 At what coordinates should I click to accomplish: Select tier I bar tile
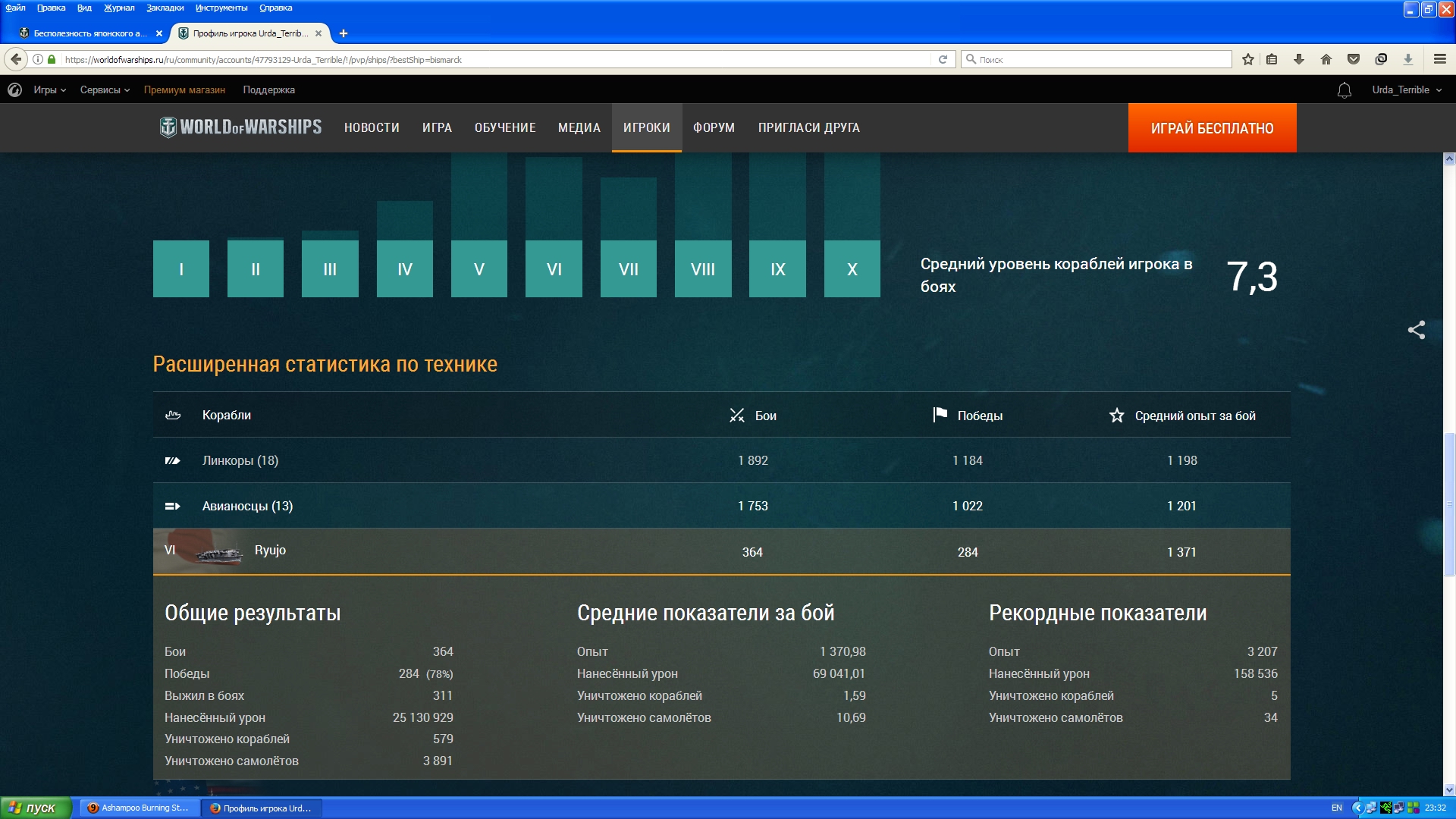click(x=181, y=268)
